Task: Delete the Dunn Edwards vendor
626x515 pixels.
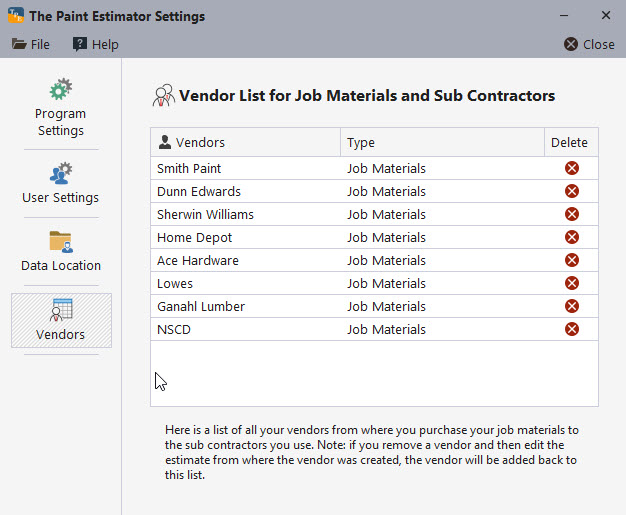Action: [x=572, y=191]
